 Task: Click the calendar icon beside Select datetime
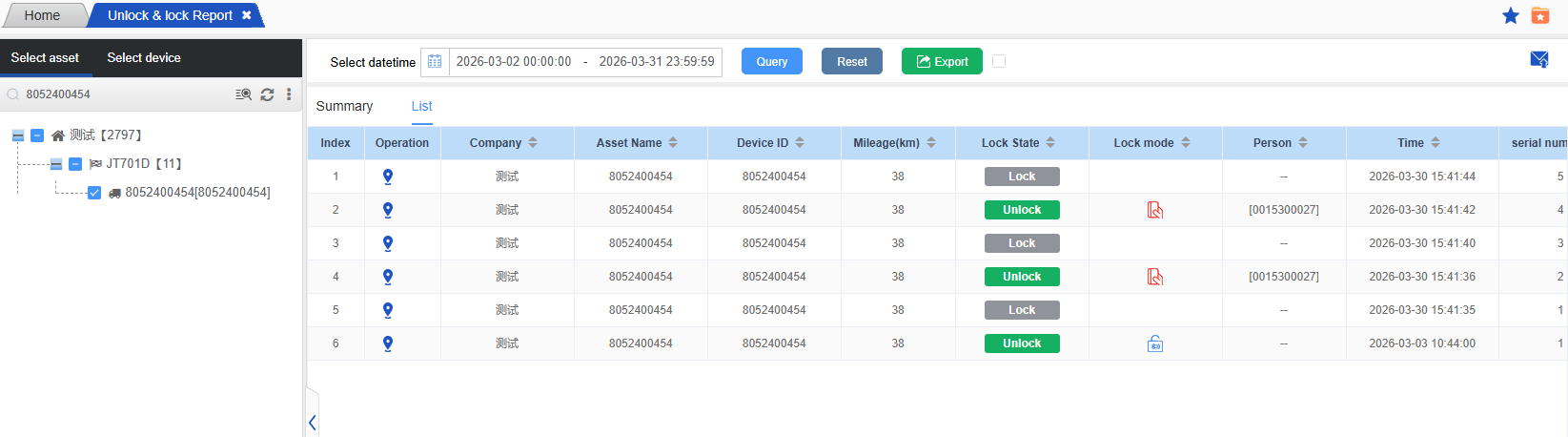click(435, 62)
